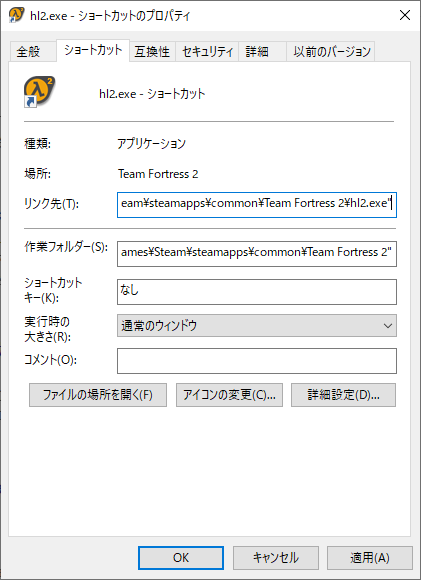Focus the ショートカットキー field showing なし
This screenshot has width=421, height=580.
tap(257, 292)
